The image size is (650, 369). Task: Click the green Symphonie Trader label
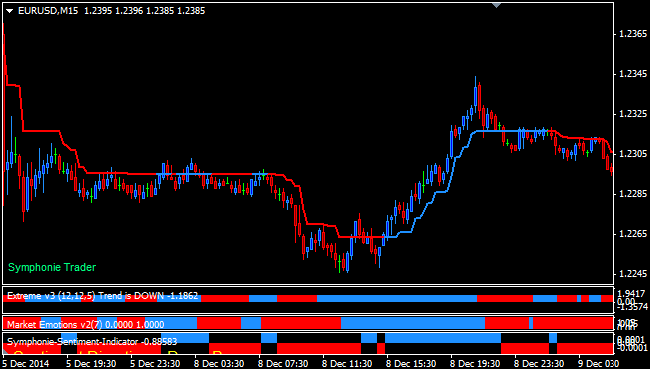(x=52, y=267)
